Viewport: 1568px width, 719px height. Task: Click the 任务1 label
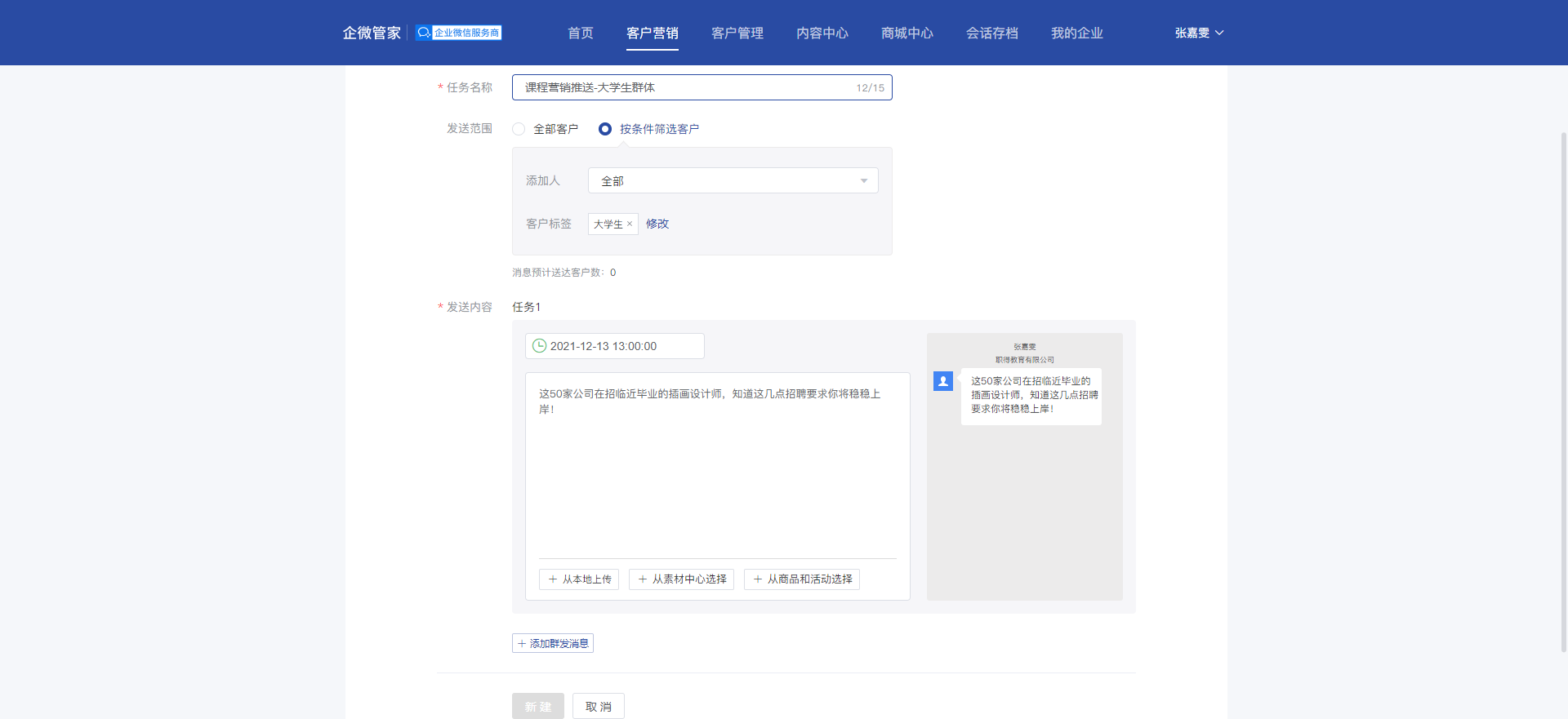(526, 307)
